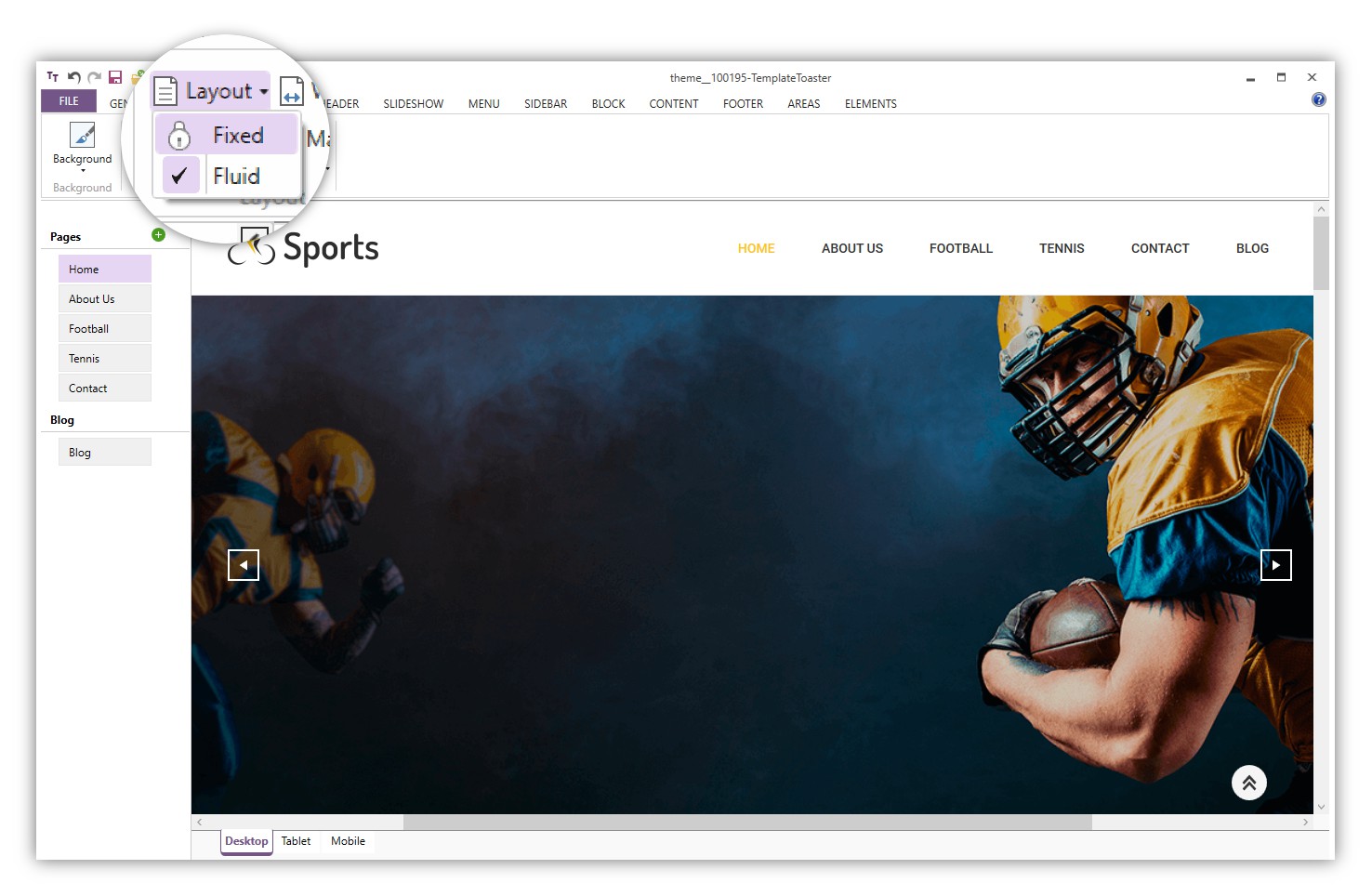This screenshot has height=896, width=1372.
Task: Switch to the AREAS ribbon tab
Action: click(804, 104)
